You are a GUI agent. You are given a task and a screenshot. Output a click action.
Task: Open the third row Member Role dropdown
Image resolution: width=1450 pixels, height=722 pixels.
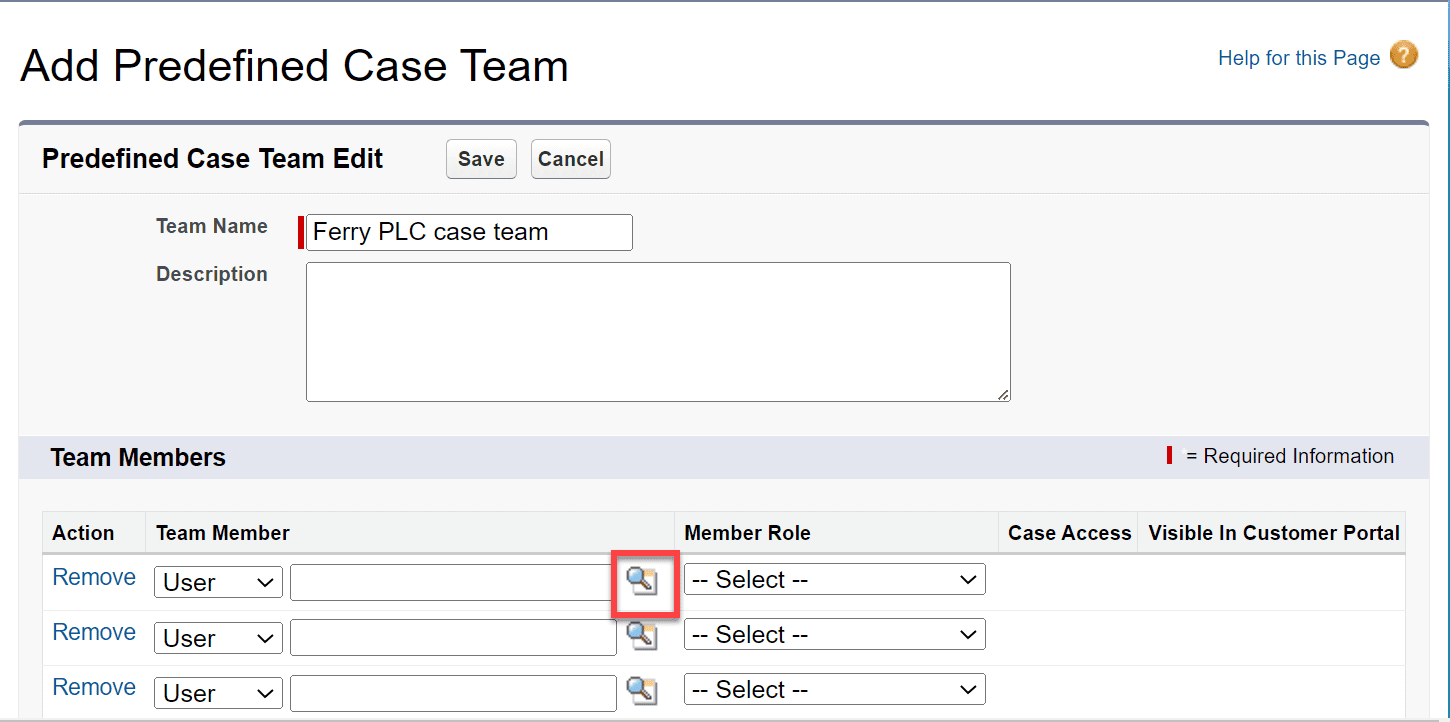pos(834,689)
